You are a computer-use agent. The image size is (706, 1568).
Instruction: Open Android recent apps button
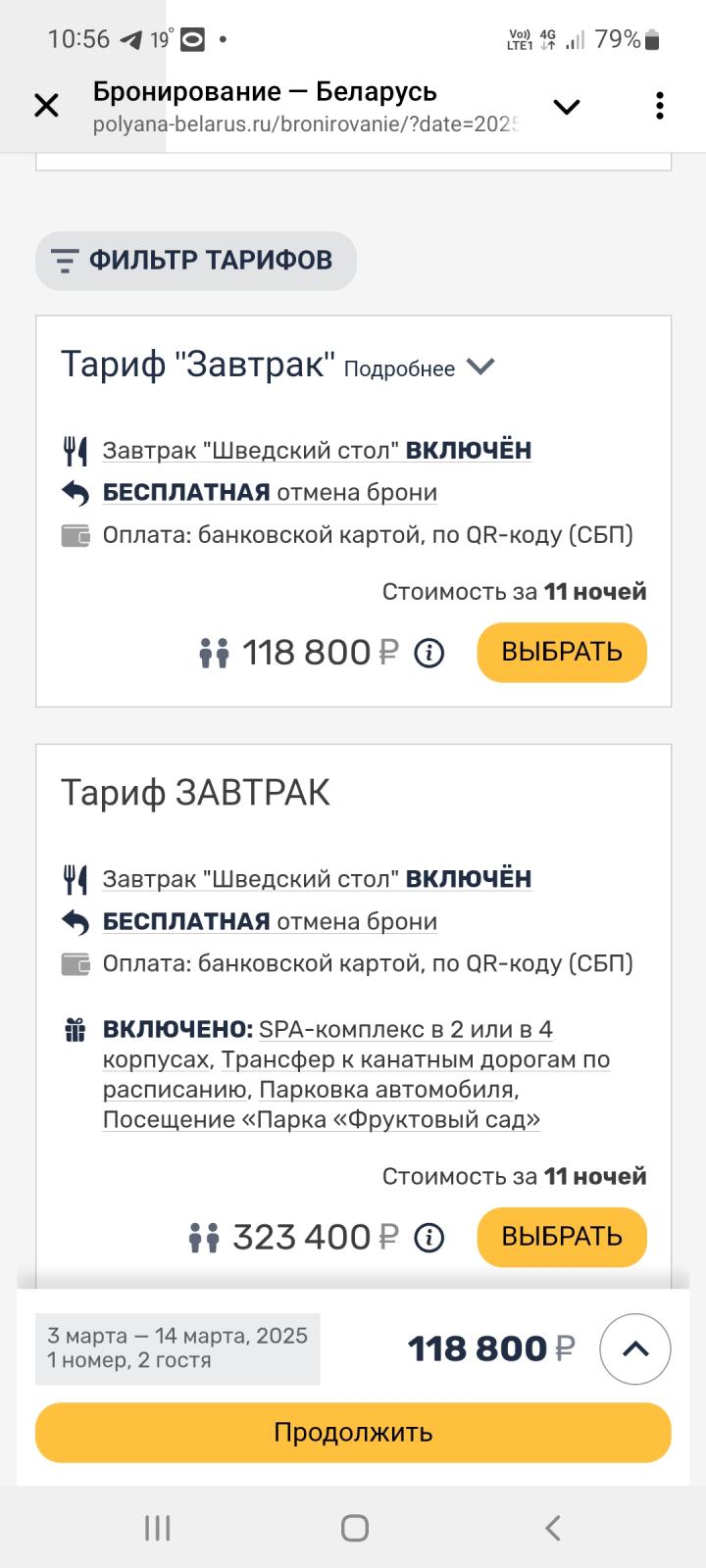pos(157,1527)
